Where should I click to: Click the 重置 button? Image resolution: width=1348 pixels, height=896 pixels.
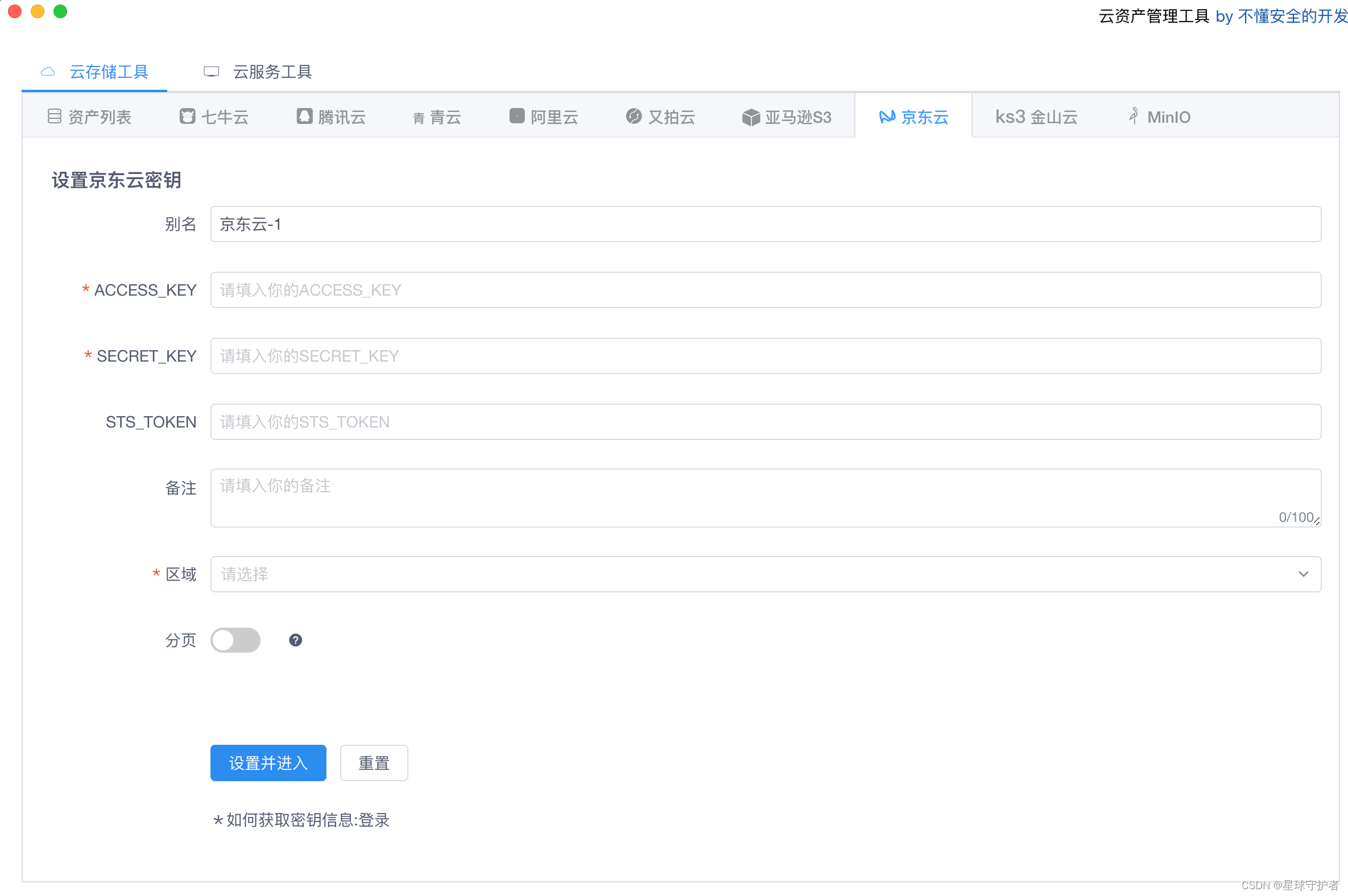pos(373,762)
